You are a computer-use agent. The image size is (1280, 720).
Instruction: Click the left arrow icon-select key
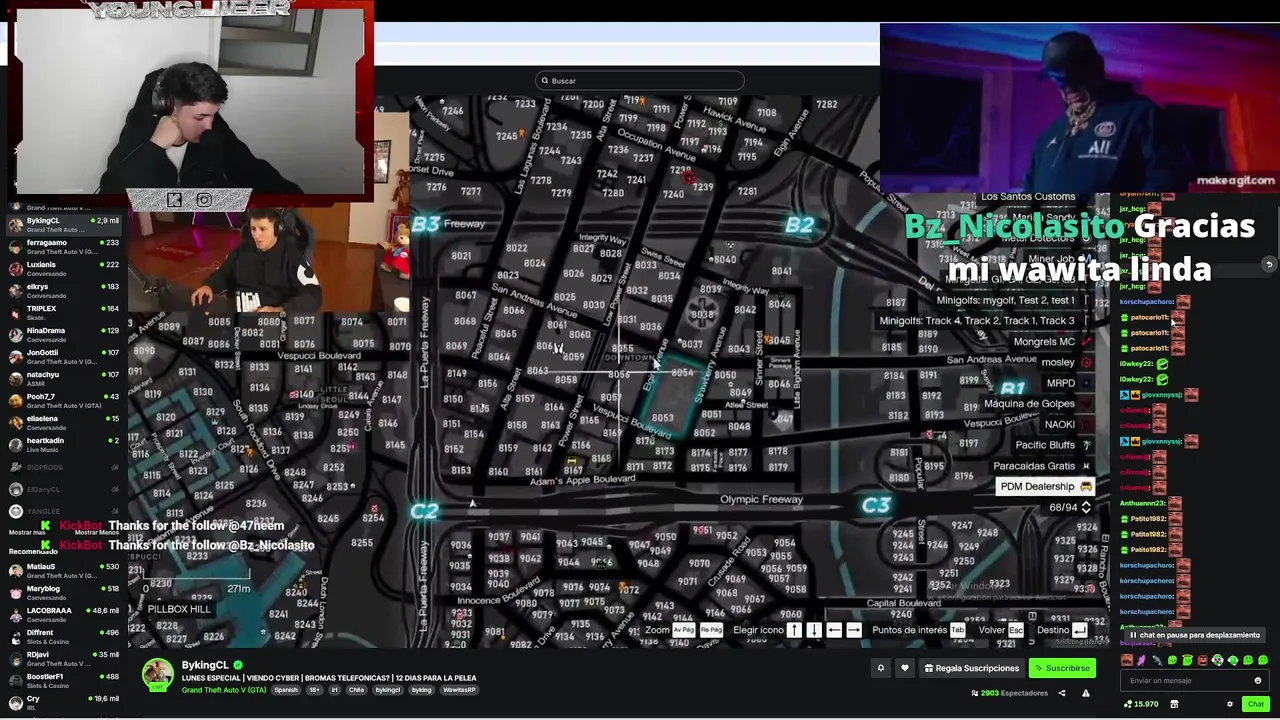[x=834, y=630]
